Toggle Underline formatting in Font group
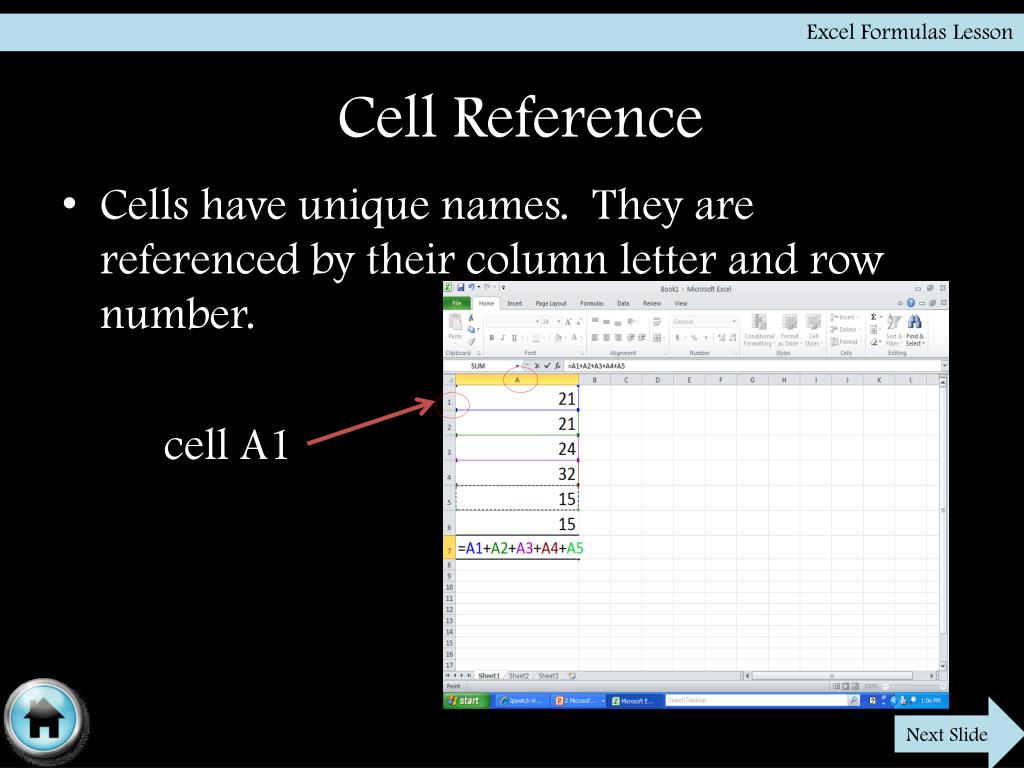Image resolution: width=1024 pixels, height=768 pixels. pyautogui.click(x=514, y=338)
